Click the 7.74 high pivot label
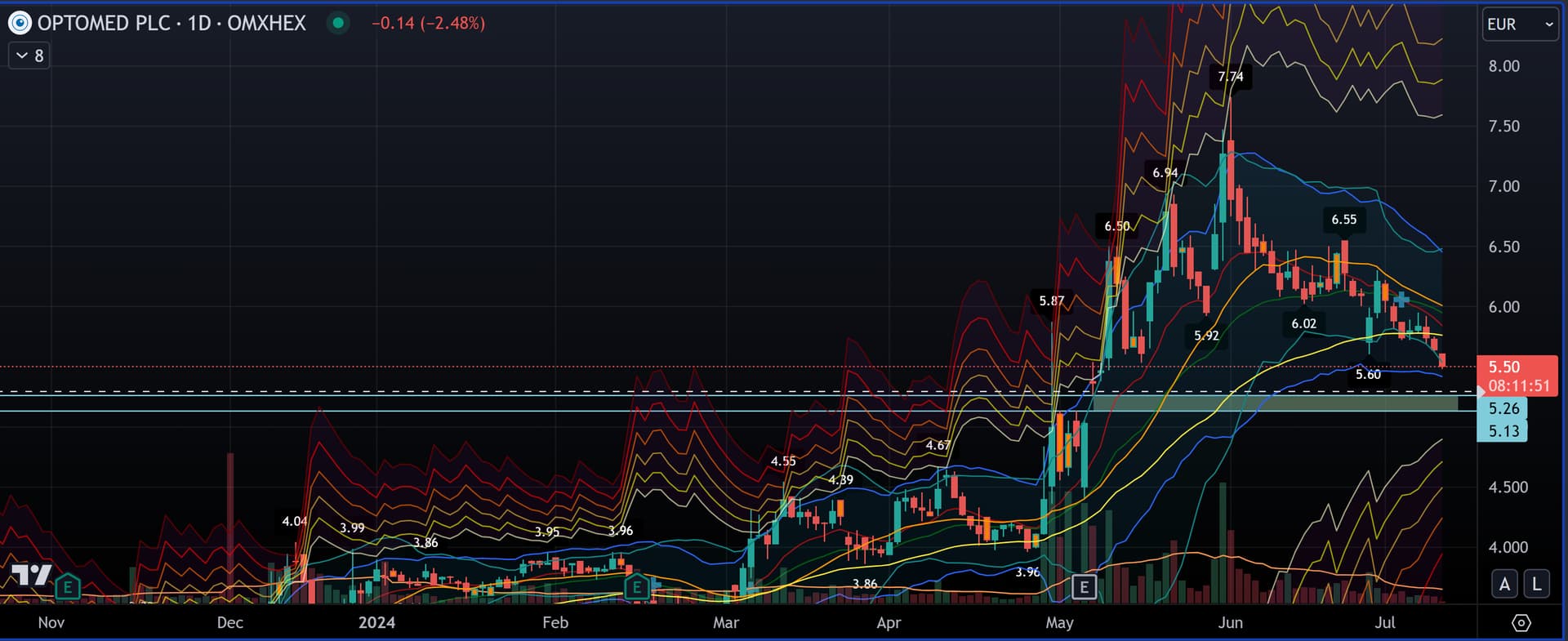Image resolution: width=1568 pixels, height=641 pixels. 1231,77
